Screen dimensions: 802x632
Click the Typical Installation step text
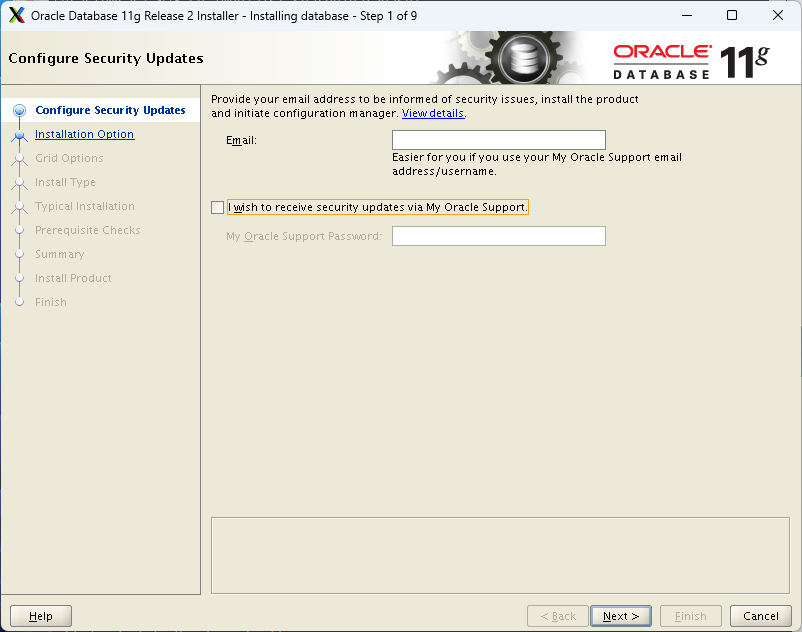pyautogui.click(x=85, y=206)
